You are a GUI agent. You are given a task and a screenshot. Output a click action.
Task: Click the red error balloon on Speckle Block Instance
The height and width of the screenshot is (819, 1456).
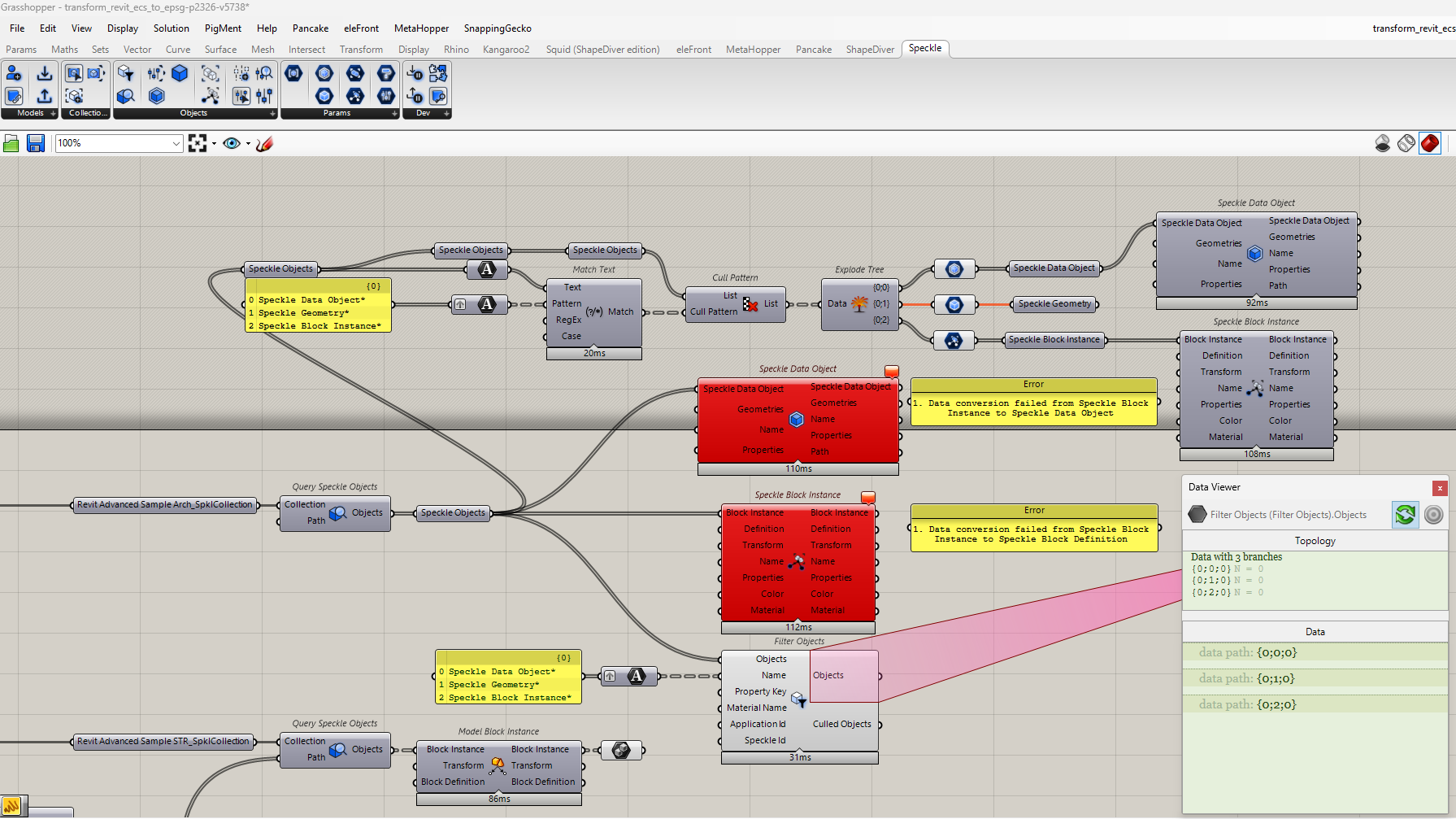(868, 497)
